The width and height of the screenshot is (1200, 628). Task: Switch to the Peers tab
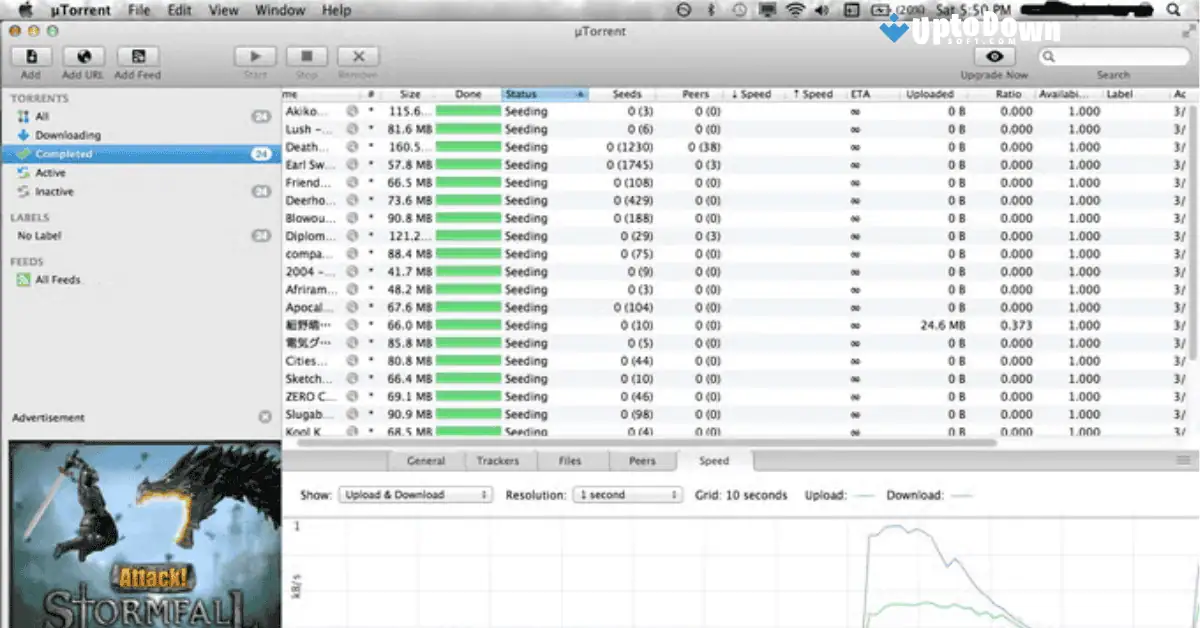tap(643, 461)
